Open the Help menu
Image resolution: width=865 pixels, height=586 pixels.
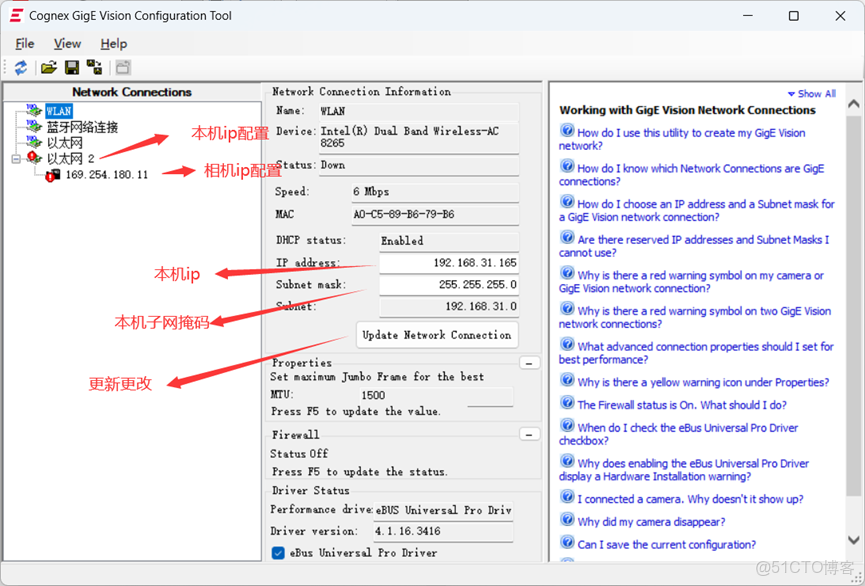(x=113, y=43)
